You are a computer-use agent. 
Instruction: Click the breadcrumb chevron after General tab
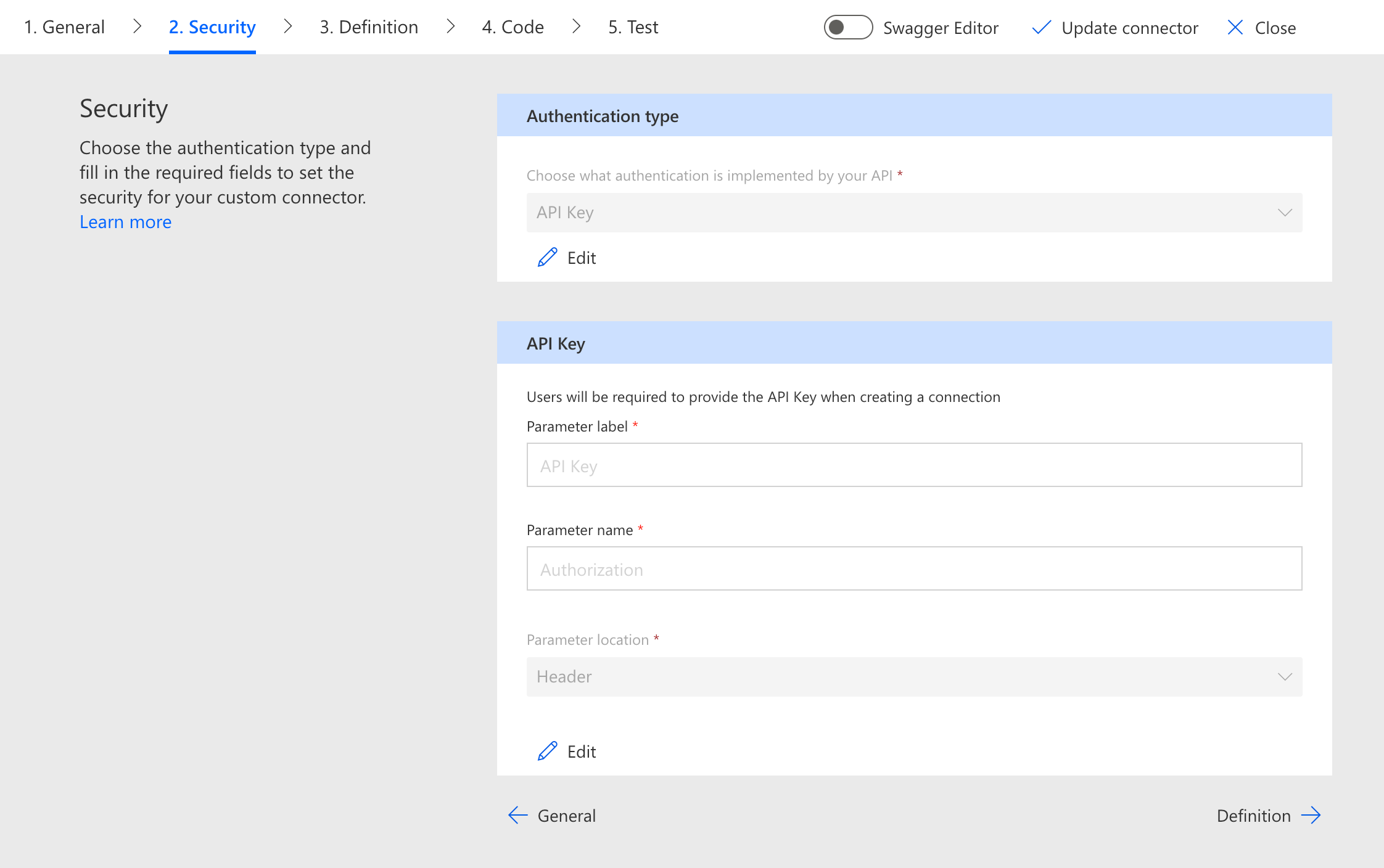pyautogui.click(x=137, y=27)
